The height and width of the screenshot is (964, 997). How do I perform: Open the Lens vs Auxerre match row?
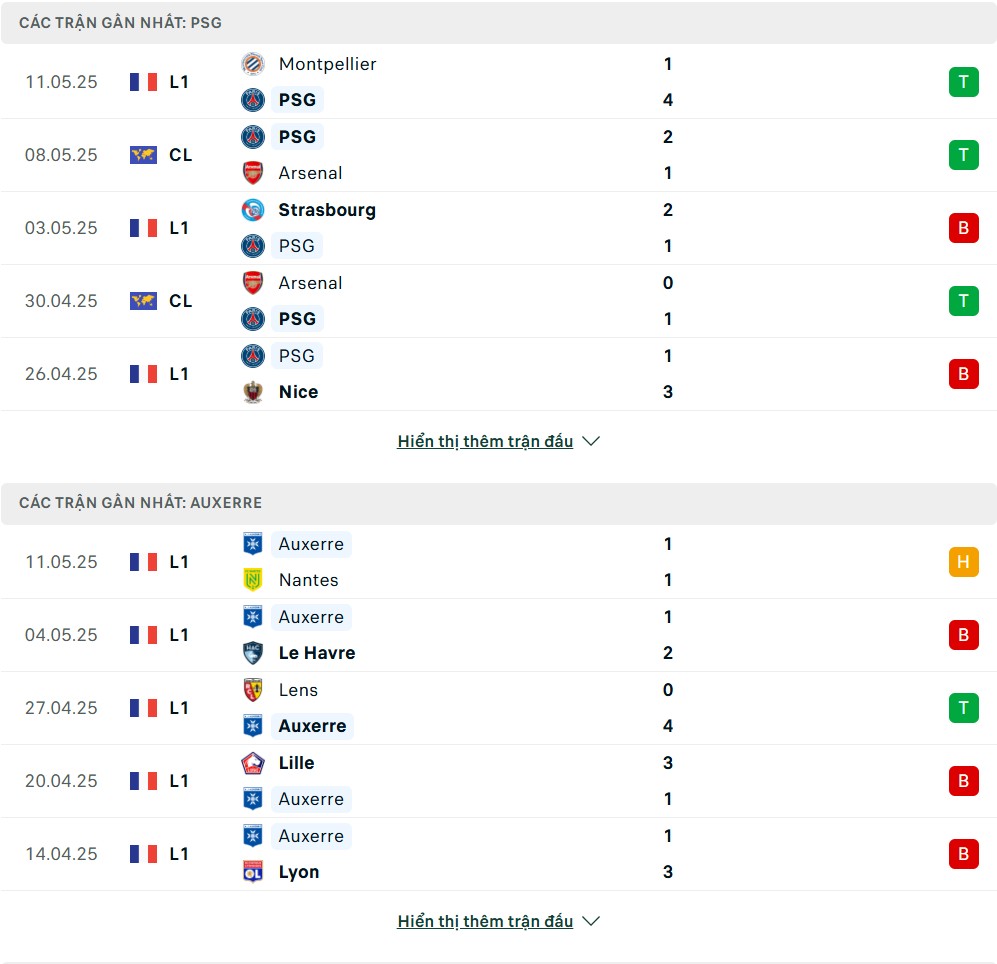click(498, 708)
